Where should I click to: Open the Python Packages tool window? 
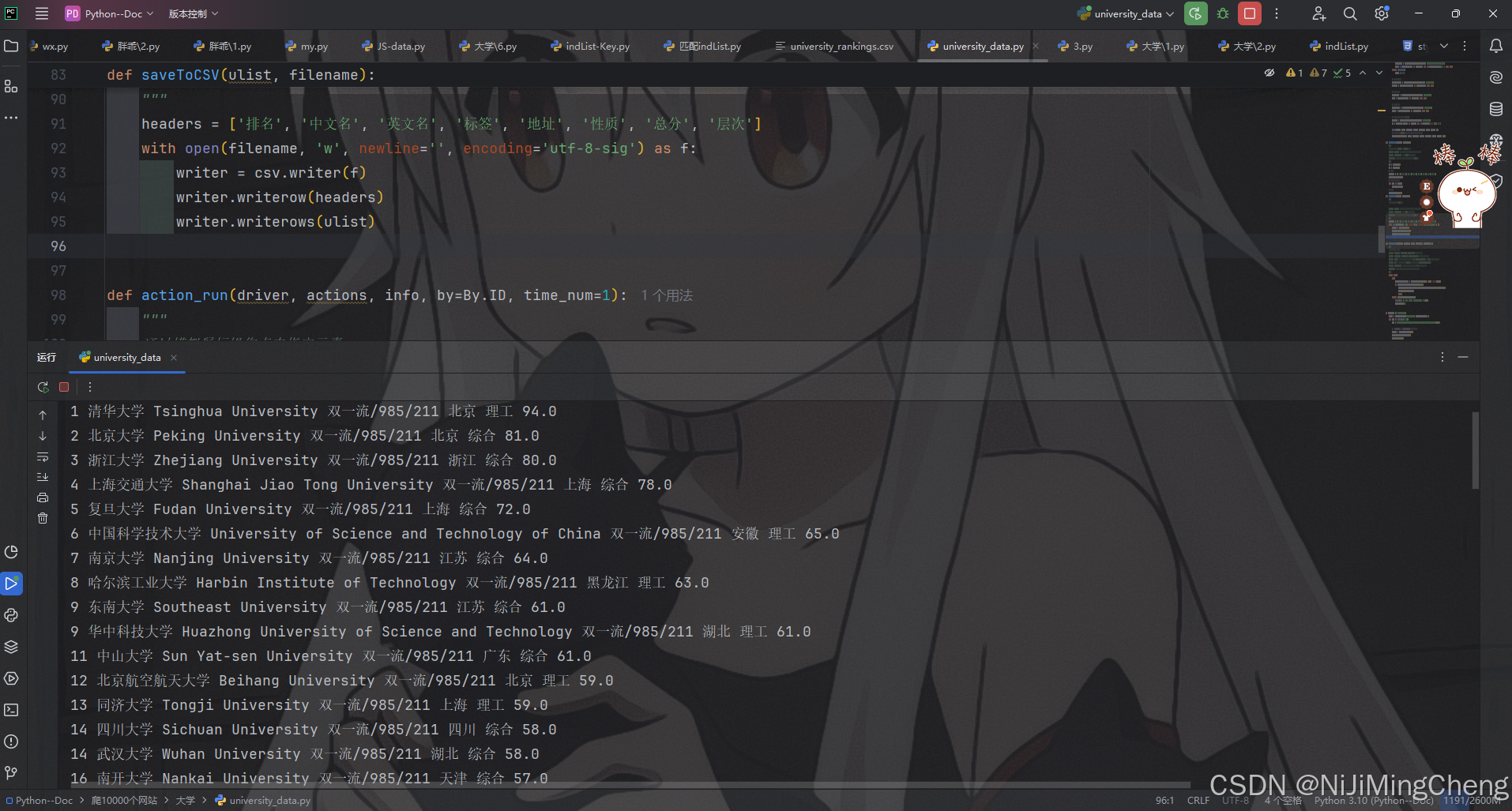pyautogui.click(x=11, y=647)
